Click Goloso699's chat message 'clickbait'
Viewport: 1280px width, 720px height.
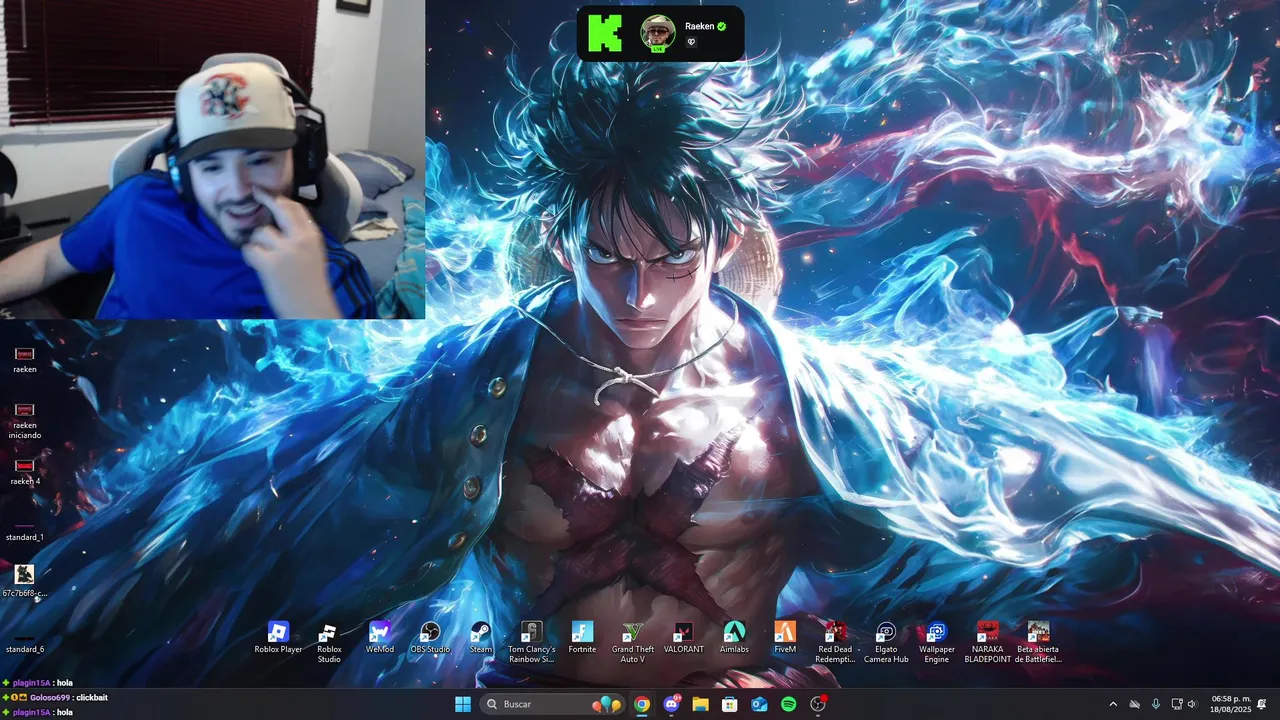click(x=91, y=697)
